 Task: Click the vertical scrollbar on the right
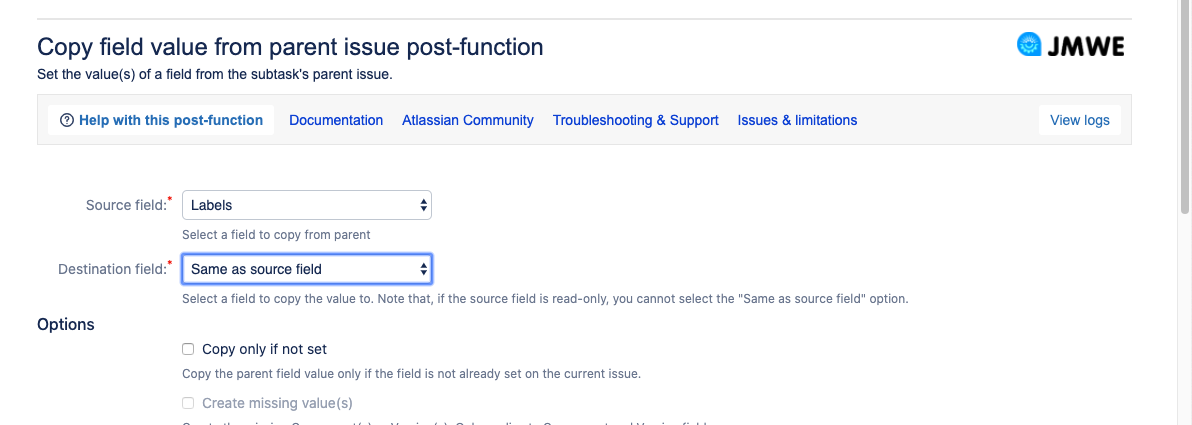pyautogui.click(x=1184, y=100)
